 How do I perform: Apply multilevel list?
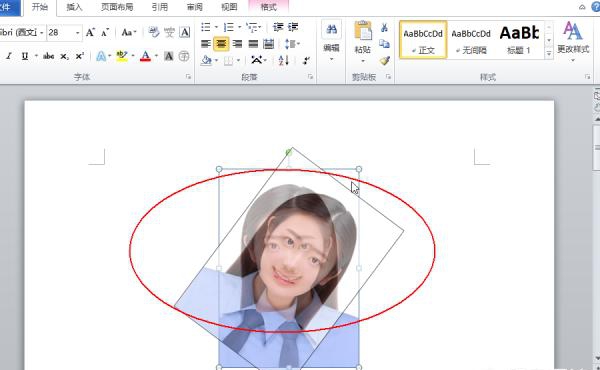point(251,27)
